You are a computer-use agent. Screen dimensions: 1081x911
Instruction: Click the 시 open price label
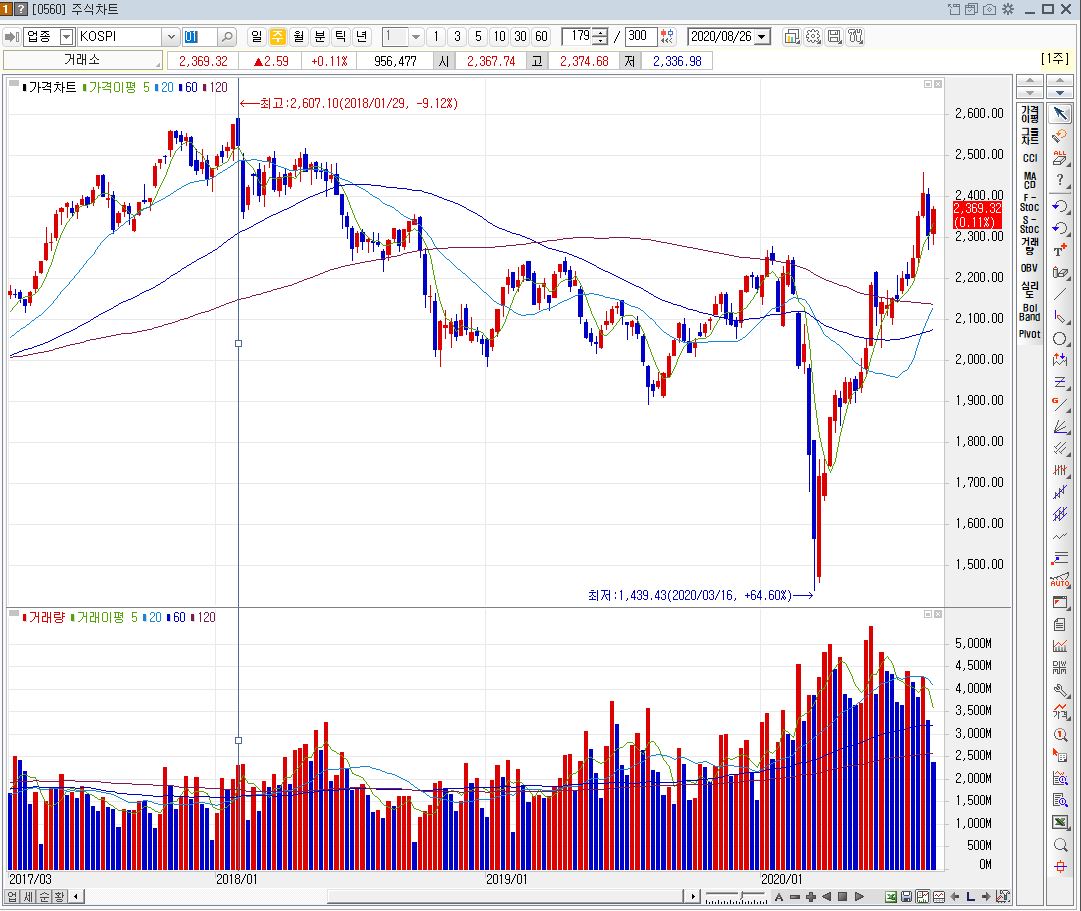tap(444, 61)
